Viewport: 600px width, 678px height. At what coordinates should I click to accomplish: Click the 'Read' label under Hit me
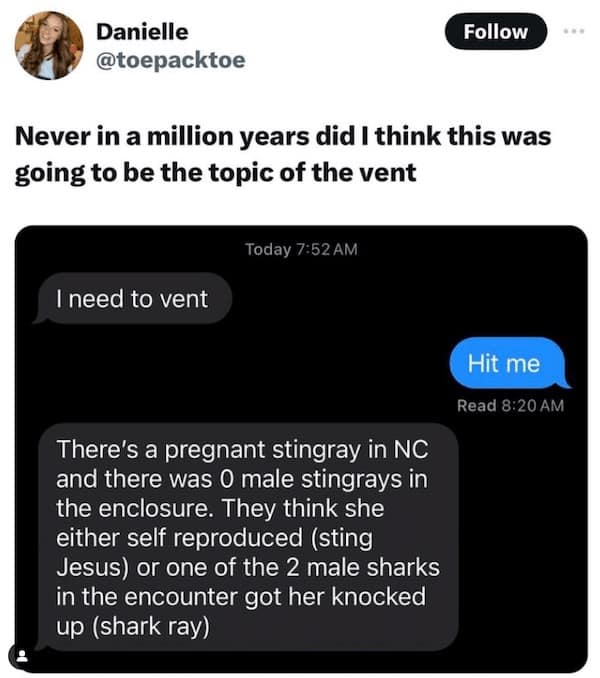click(x=476, y=405)
